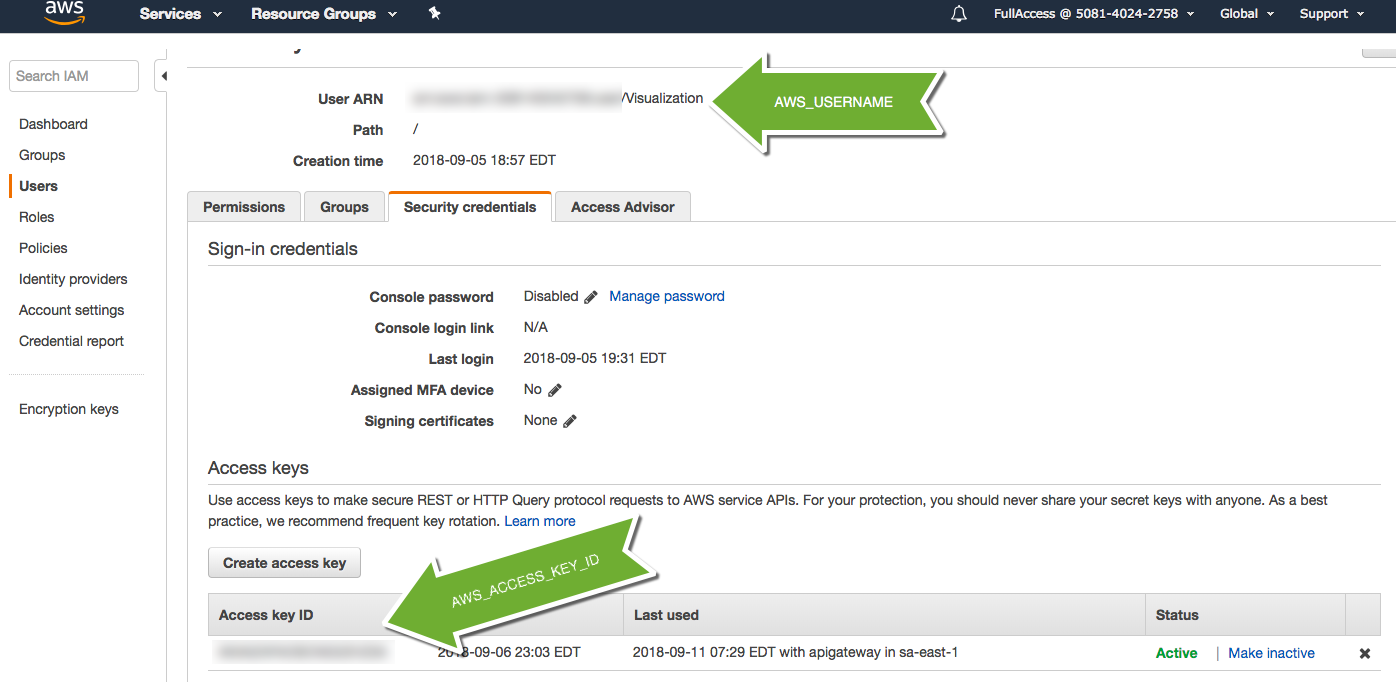This screenshot has width=1396, height=682.
Task: Switch to the Groups tab
Action: (344, 207)
